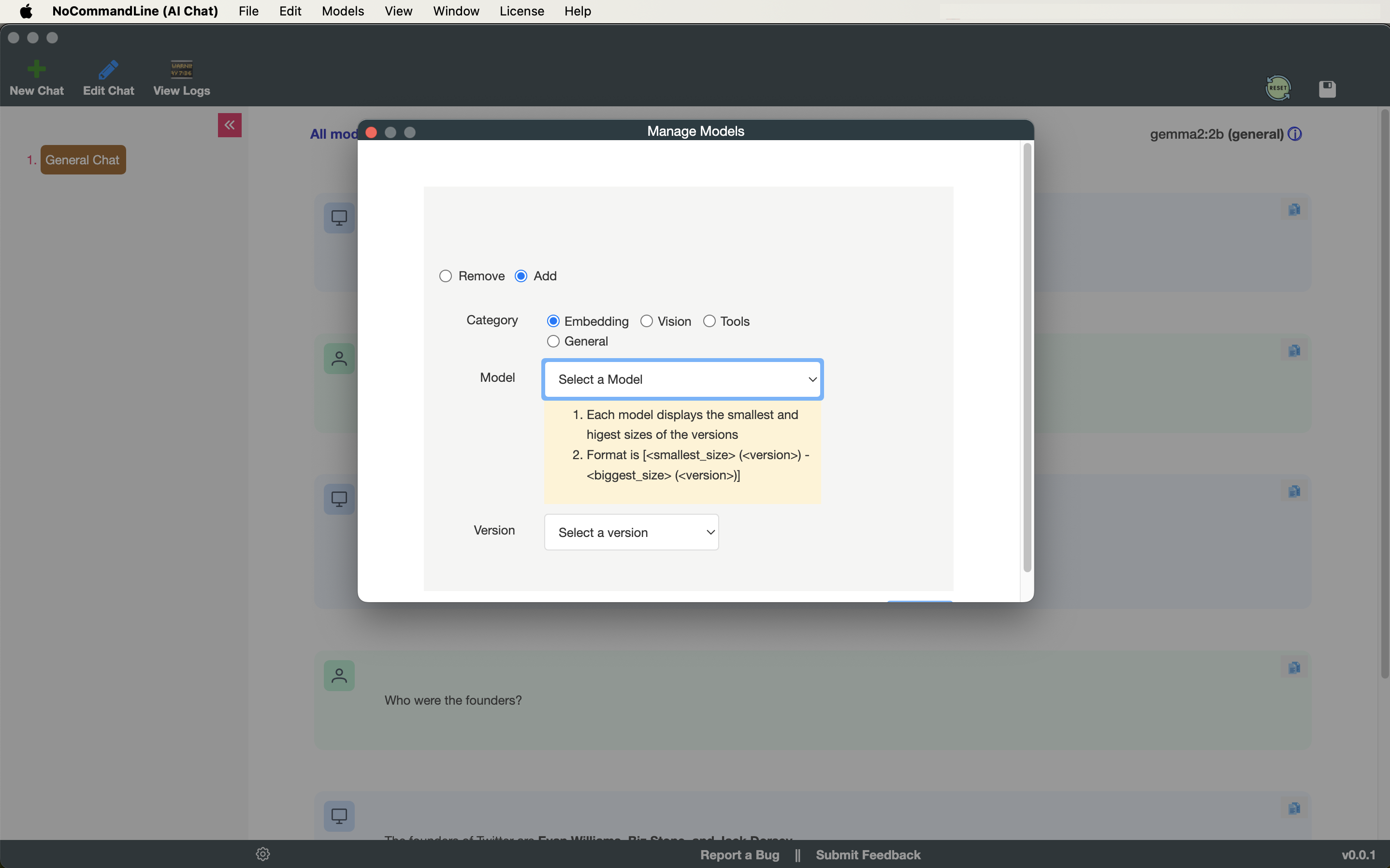Image resolution: width=1390 pixels, height=868 pixels.
Task: Click the copy icon on the Twitter founders reply
Action: (1294, 808)
